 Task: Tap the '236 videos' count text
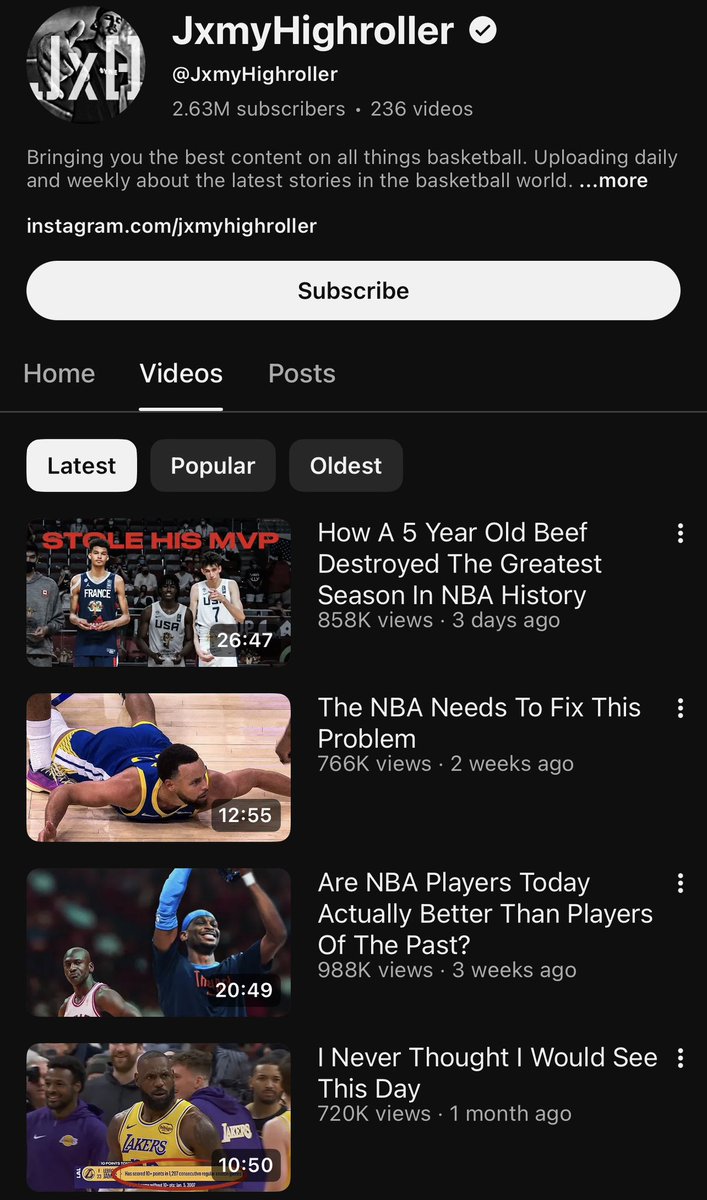[421, 109]
